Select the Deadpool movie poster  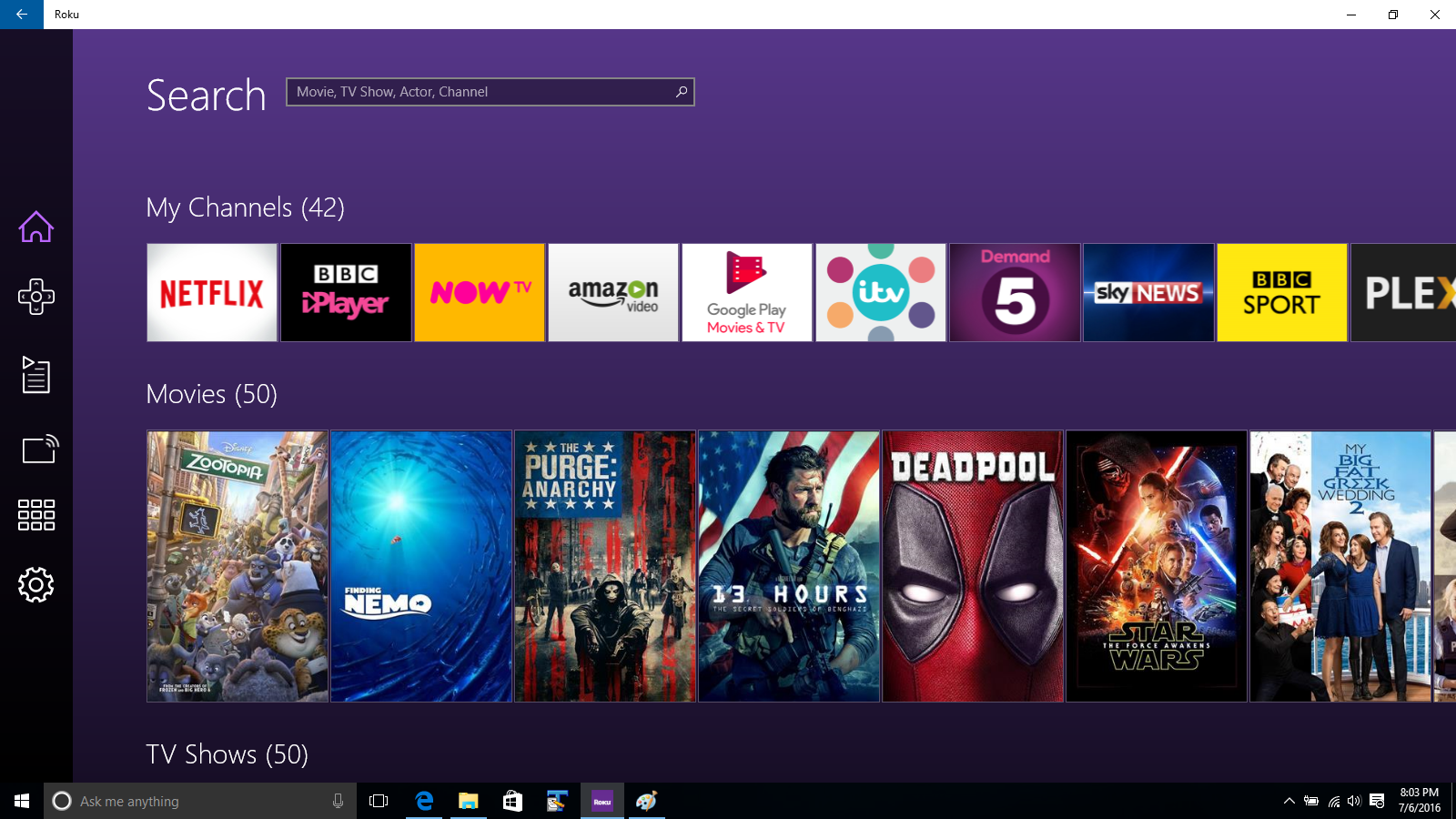pos(973,566)
